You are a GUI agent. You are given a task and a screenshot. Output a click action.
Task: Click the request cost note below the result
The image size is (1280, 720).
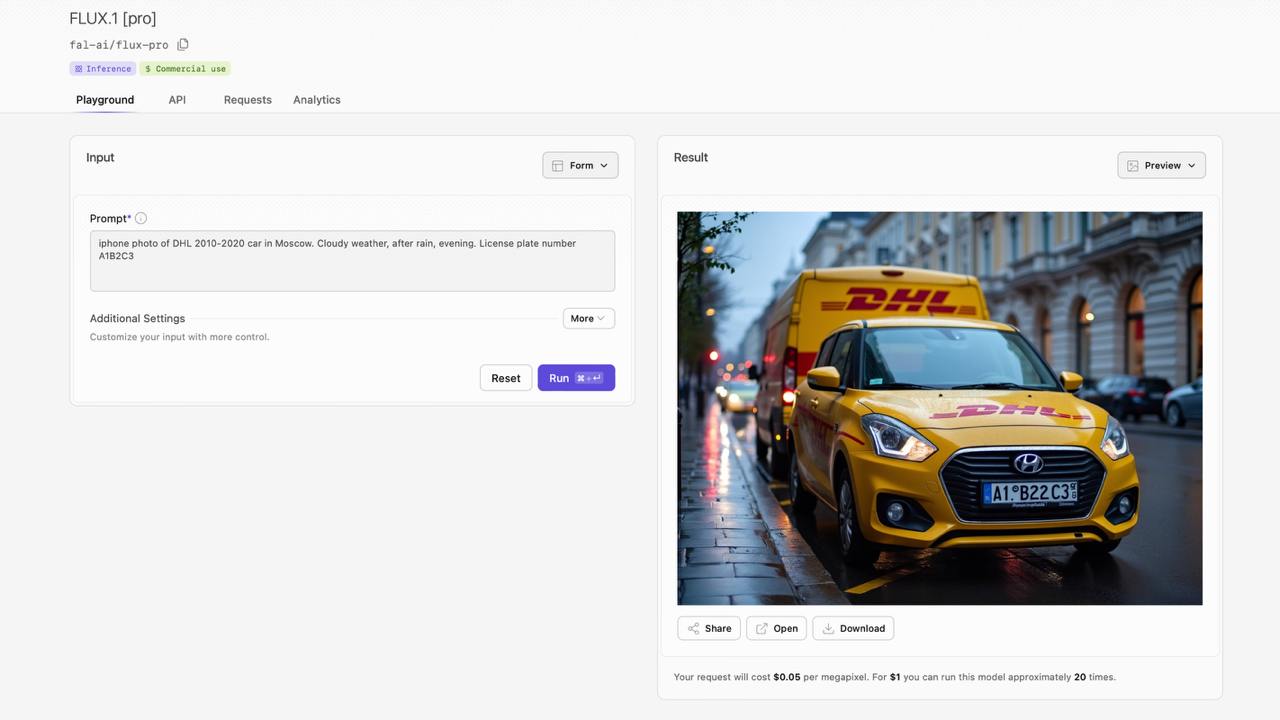895,677
